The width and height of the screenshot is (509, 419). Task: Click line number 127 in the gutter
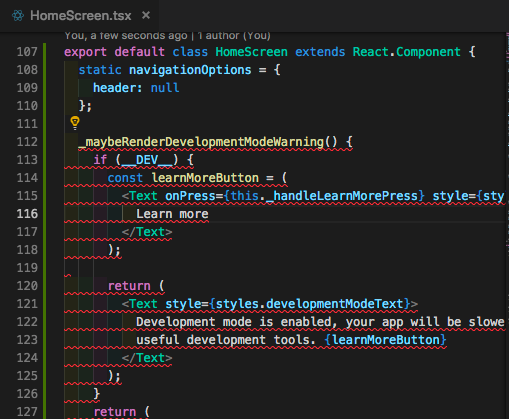pos(27,412)
